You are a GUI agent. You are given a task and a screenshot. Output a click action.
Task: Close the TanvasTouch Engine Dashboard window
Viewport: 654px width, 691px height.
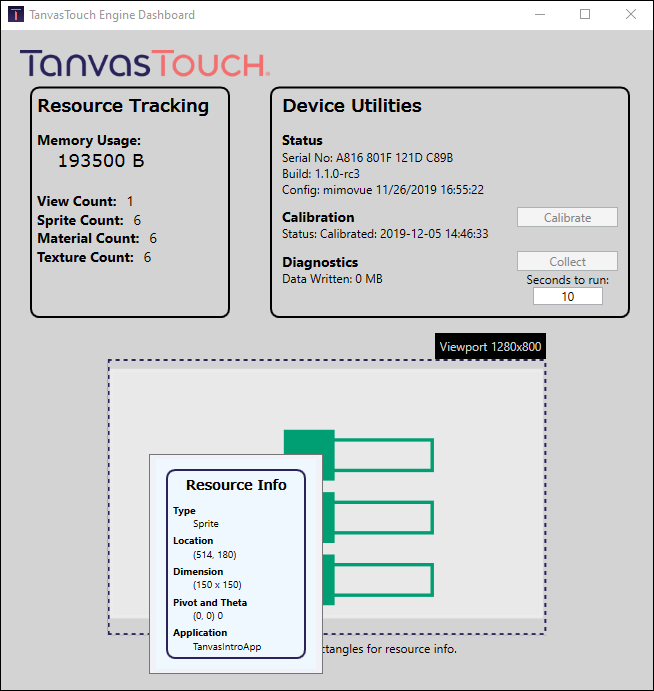point(631,15)
